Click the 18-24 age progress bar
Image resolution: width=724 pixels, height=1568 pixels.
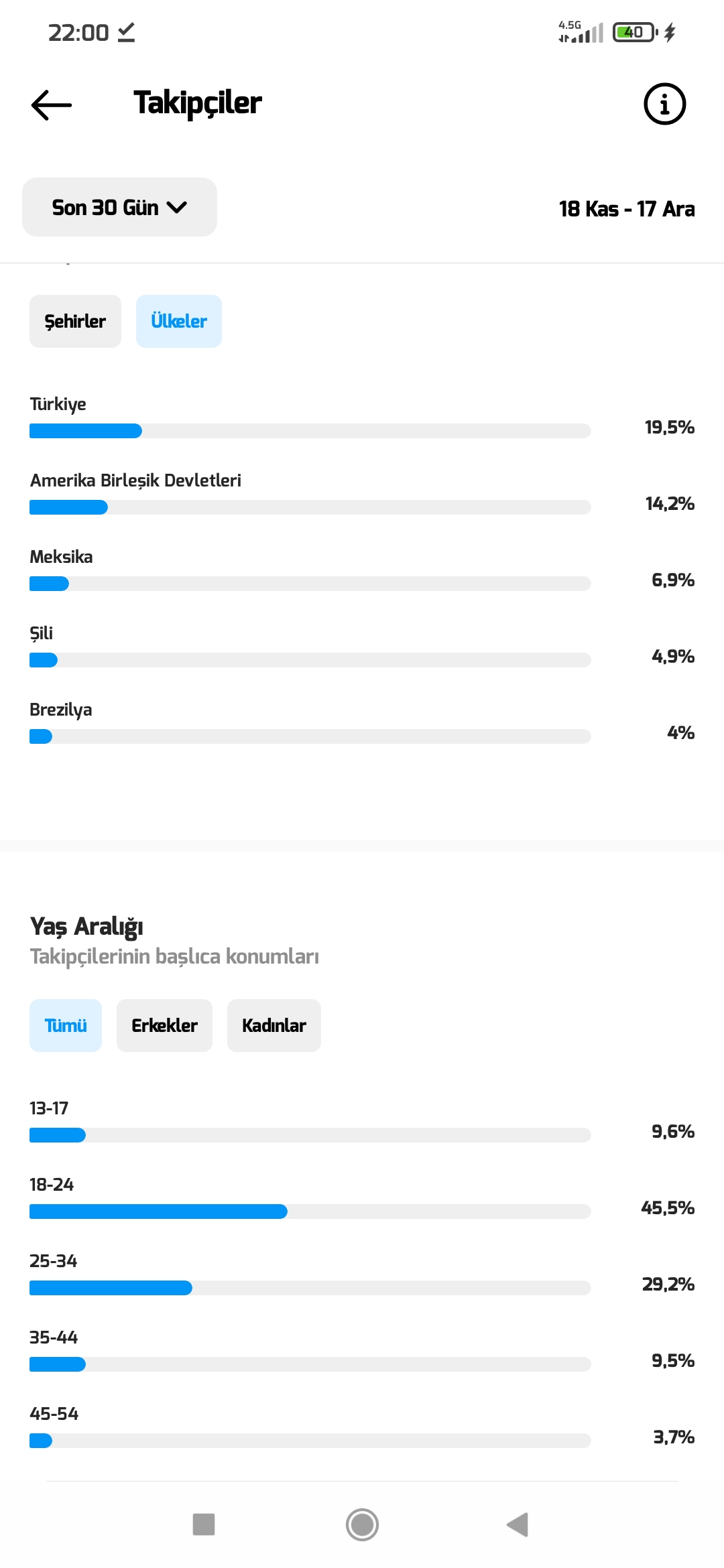[x=310, y=1212]
